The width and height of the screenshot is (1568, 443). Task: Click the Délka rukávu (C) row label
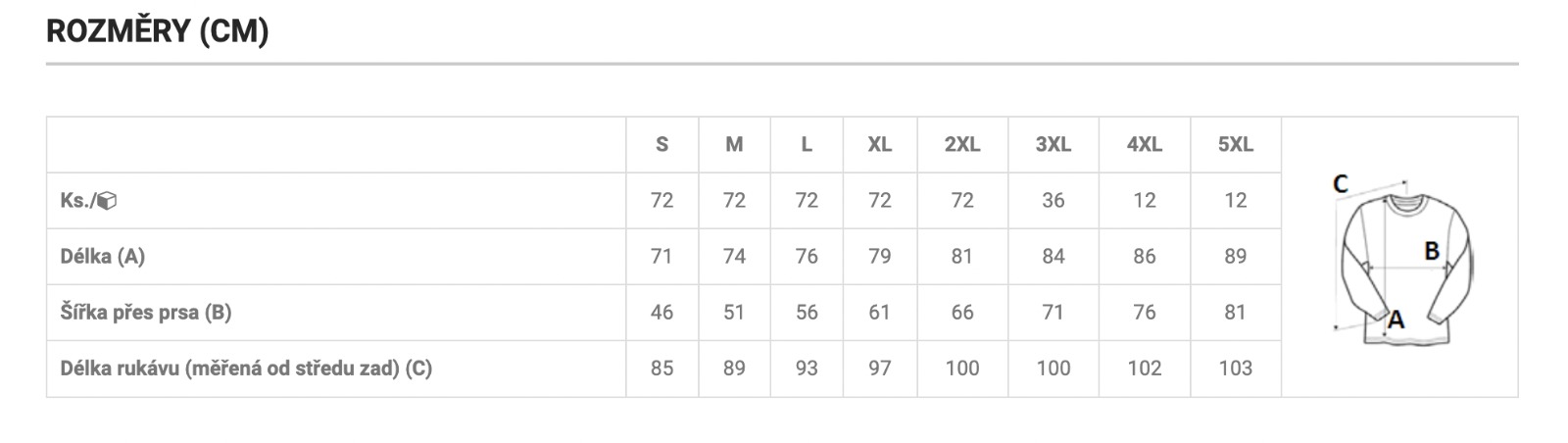click(246, 369)
